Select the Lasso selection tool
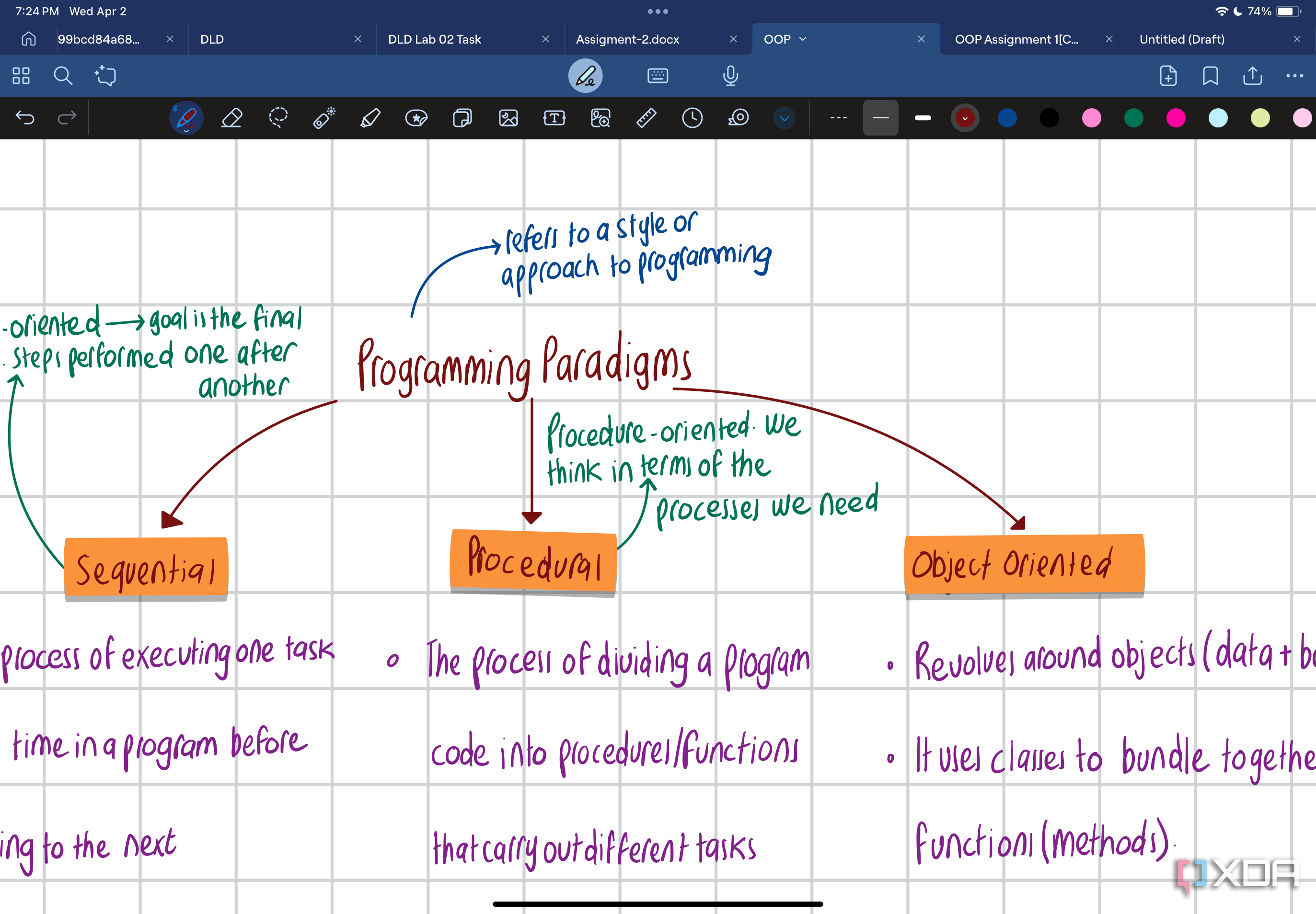 (x=278, y=118)
